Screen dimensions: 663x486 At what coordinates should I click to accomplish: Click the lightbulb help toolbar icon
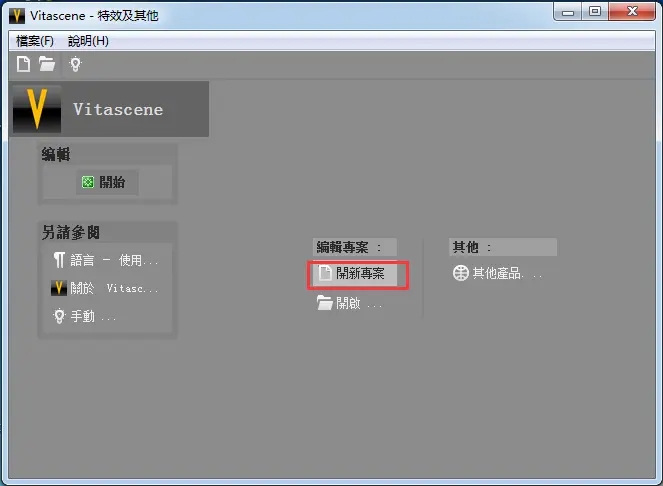point(75,64)
